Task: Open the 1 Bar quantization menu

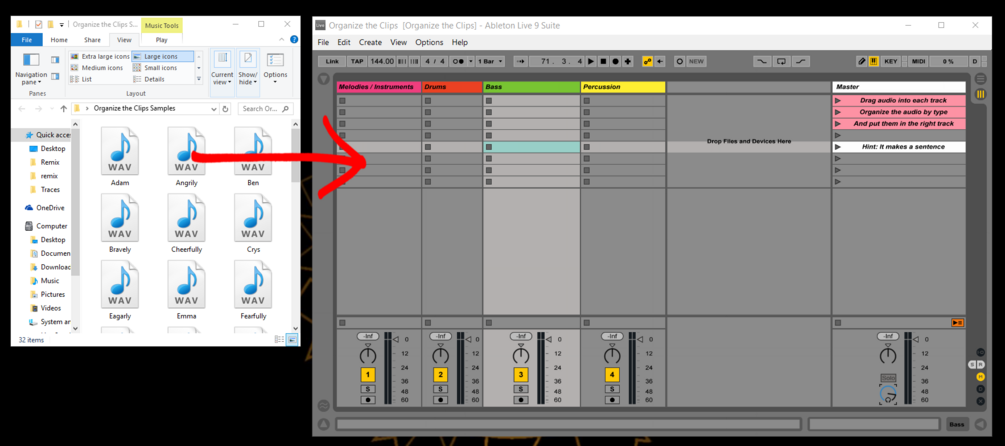Action: click(490, 62)
